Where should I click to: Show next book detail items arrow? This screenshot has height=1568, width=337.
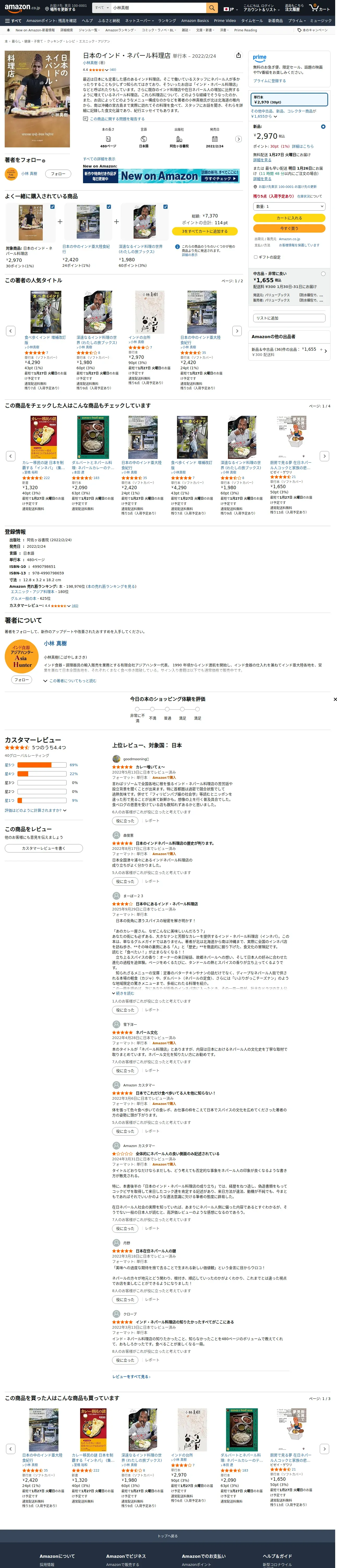238,139
